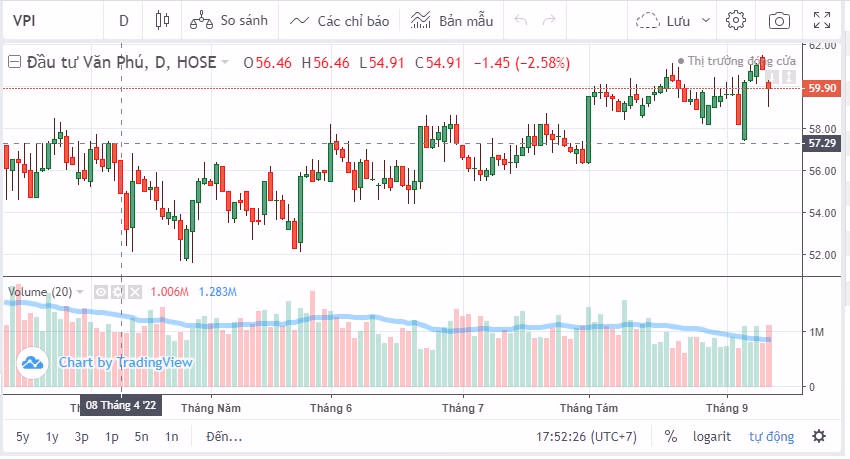The height and width of the screenshot is (459, 850).
Task: Click the Đến... go-to-date button
Action: click(x=224, y=436)
